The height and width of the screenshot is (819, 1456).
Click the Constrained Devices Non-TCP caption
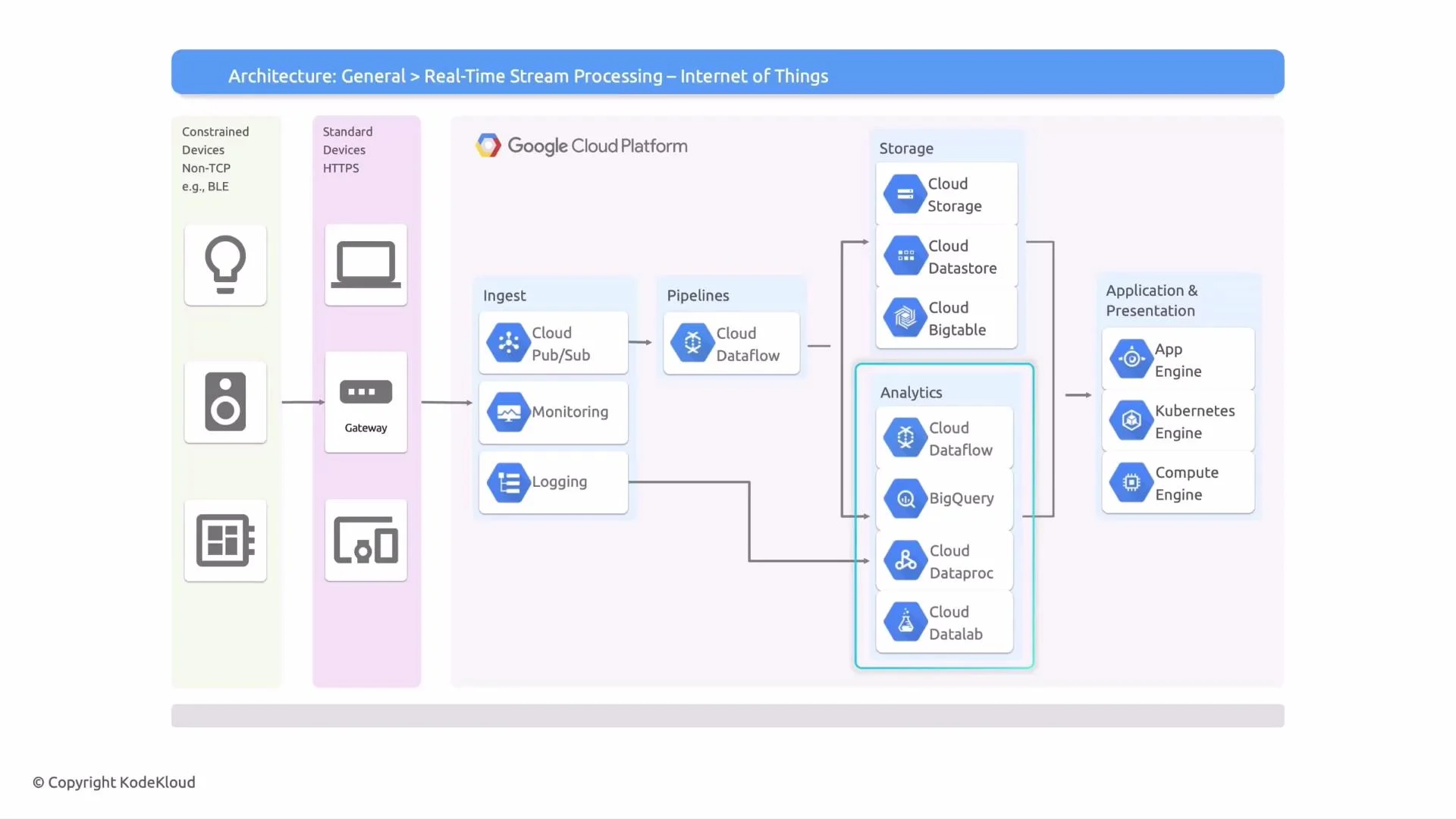click(215, 158)
